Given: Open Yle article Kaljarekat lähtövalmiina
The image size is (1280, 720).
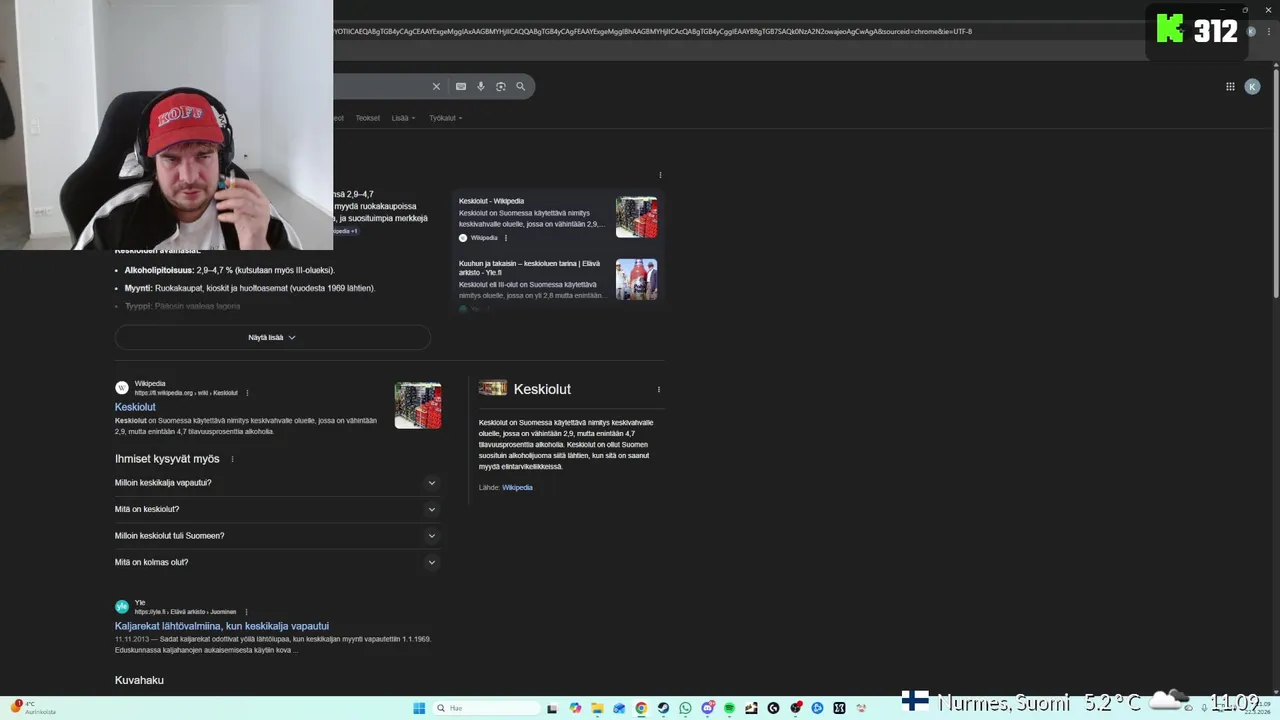Looking at the screenshot, I should point(222,626).
